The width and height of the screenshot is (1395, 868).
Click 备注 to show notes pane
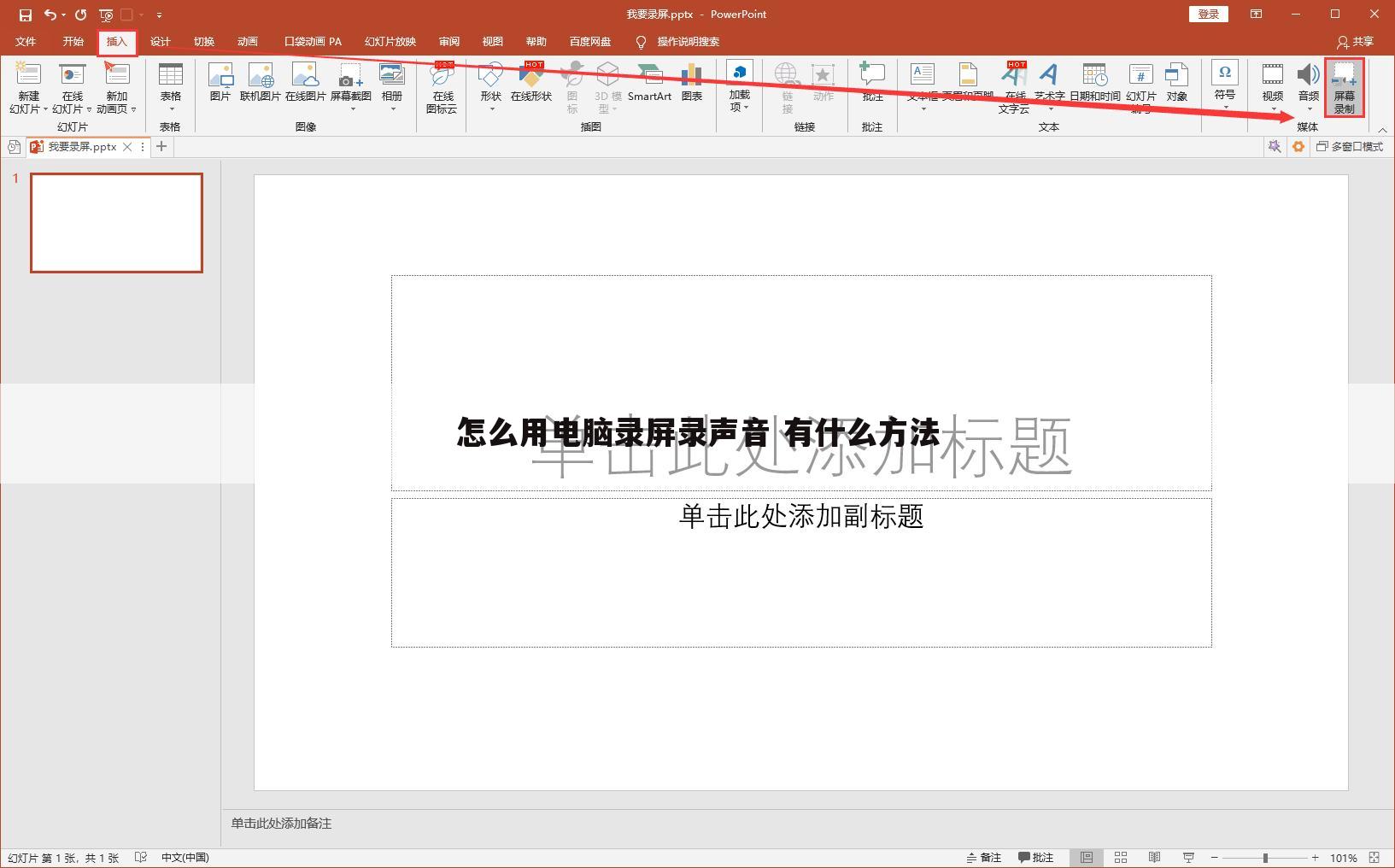click(984, 857)
